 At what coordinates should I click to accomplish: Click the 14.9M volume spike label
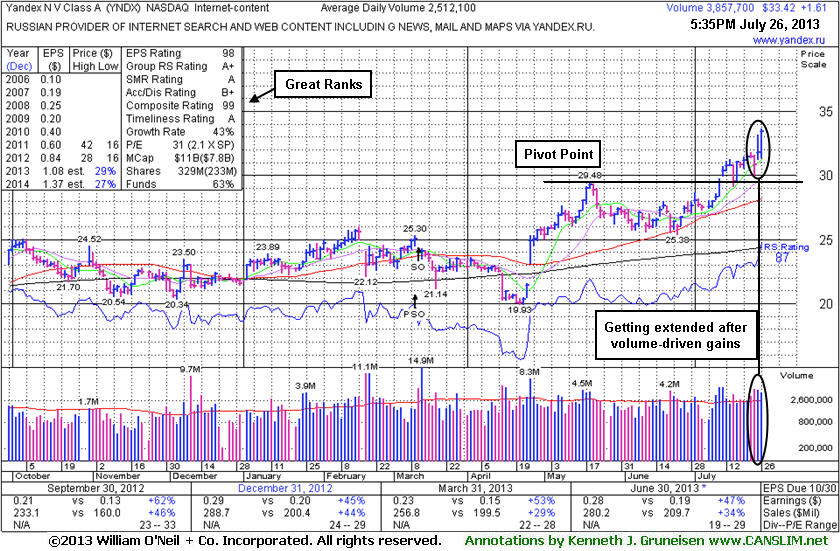tap(421, 361)
